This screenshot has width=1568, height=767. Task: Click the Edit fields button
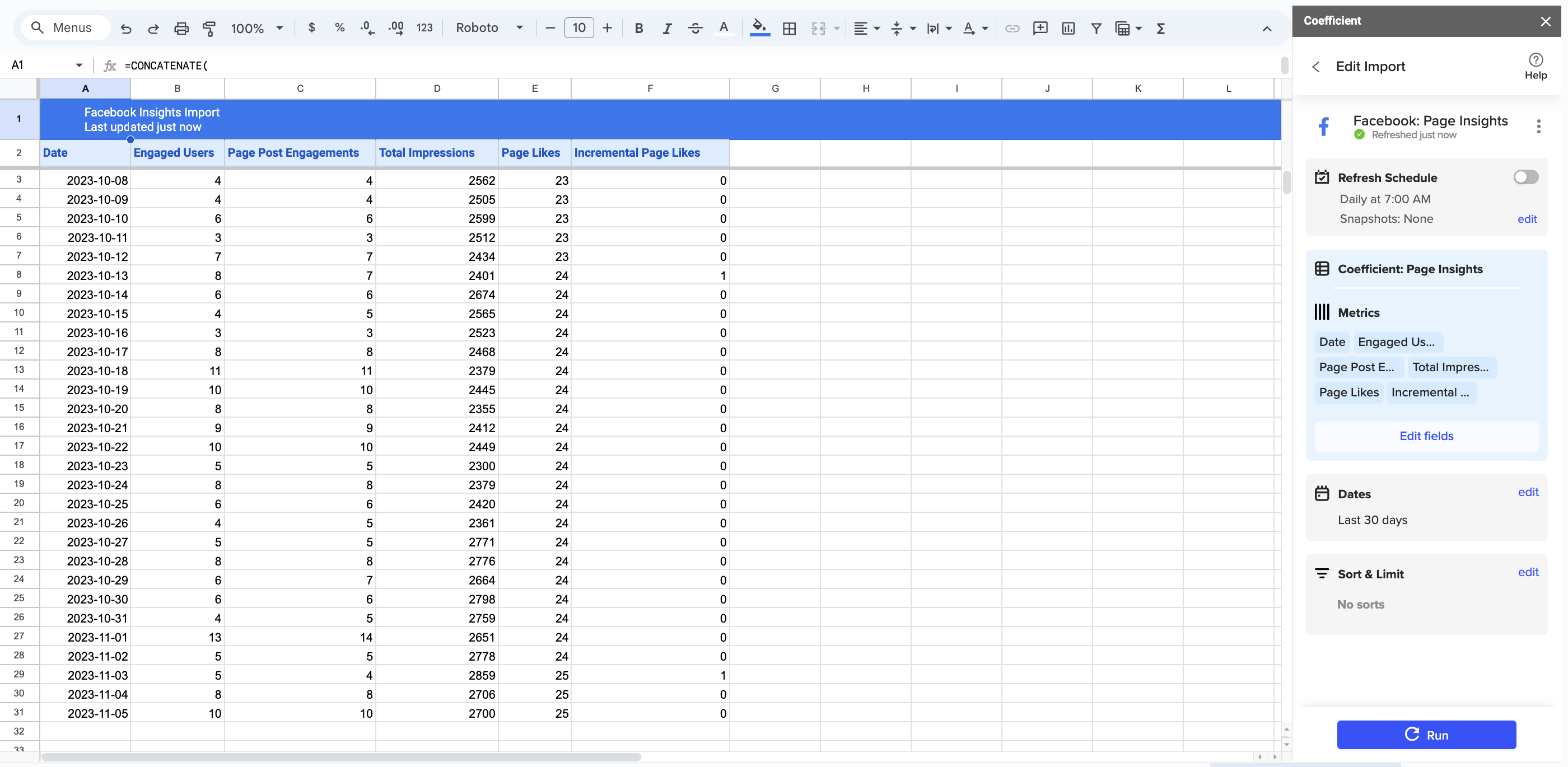pyautogui.click(x=1426, y=436)
